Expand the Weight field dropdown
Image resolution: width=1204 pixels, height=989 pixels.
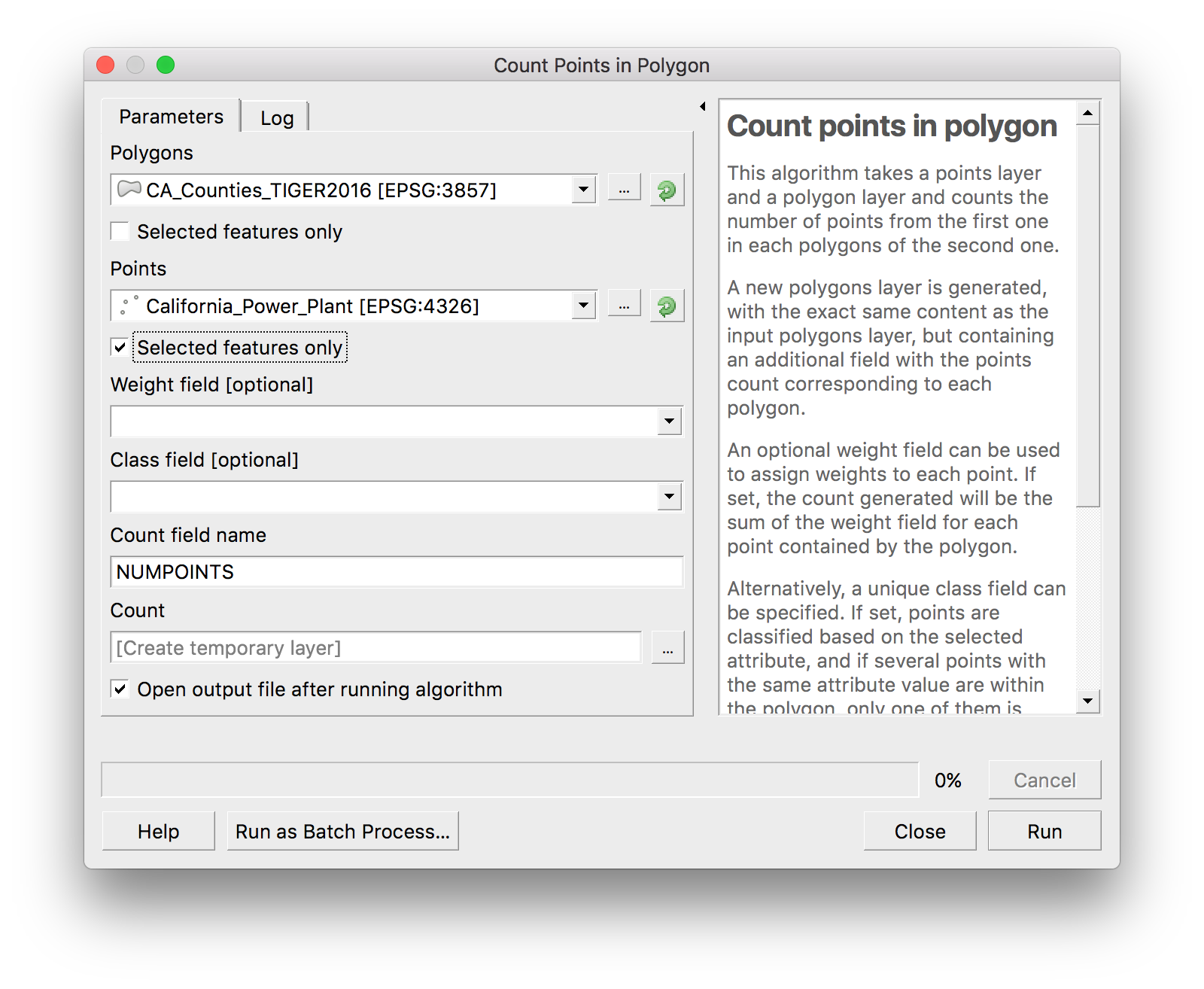coord(669,421)
